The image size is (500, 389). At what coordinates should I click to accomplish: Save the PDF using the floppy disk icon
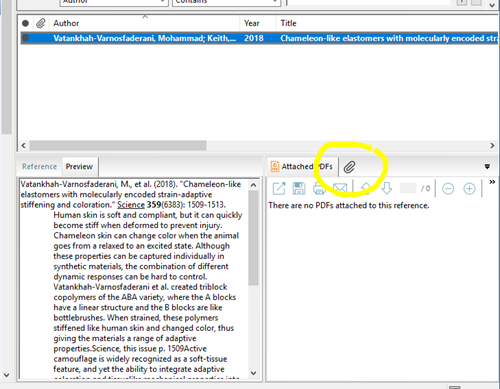click(x=299, y=188)
